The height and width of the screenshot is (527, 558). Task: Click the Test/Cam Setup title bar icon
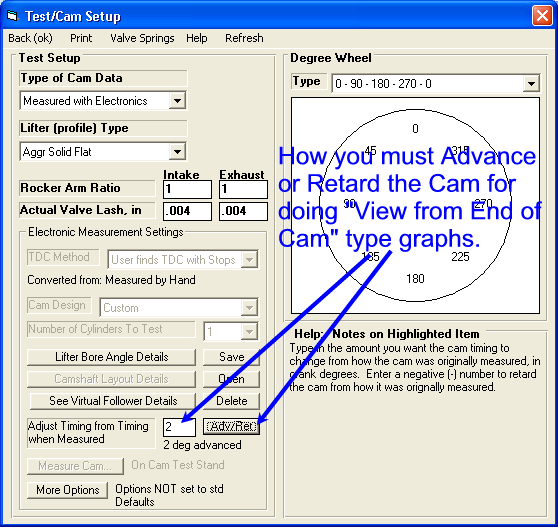tap(12, 16)
